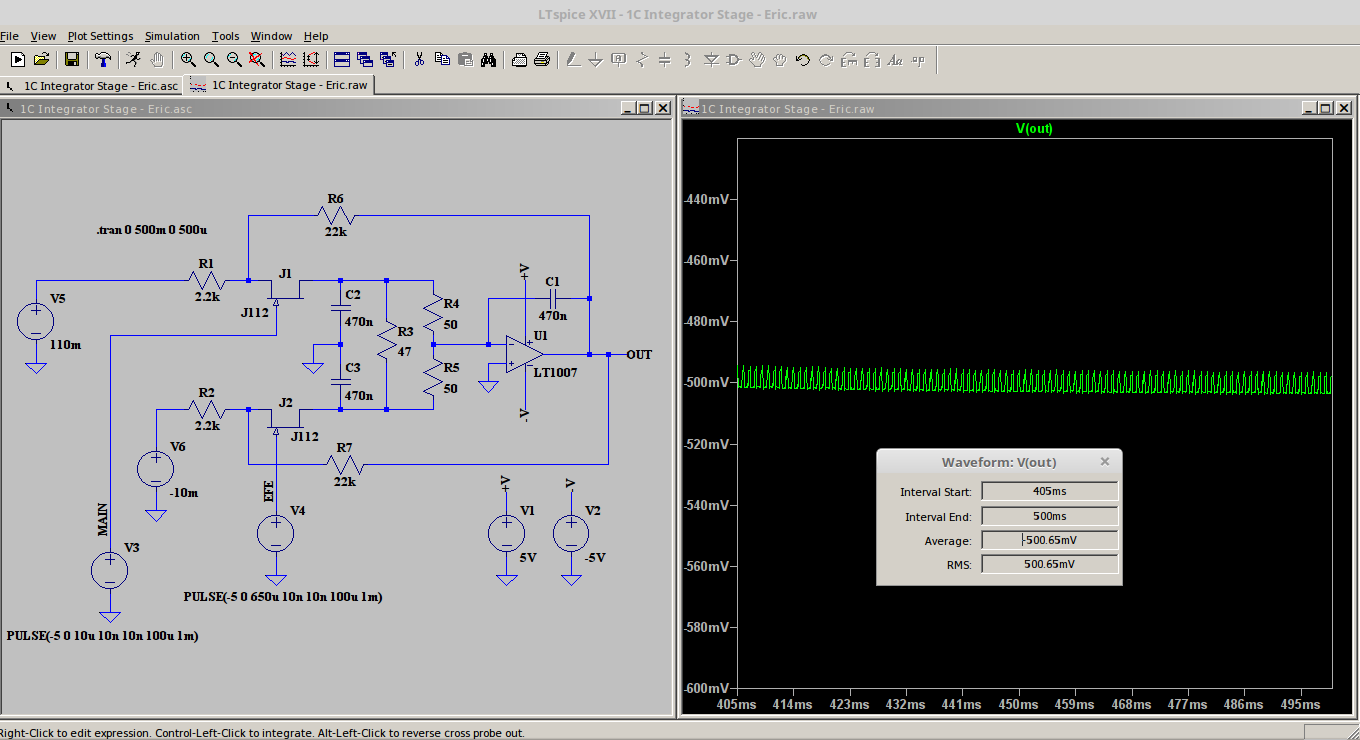Open Control Panel hammer icon
The width and height of the screenshot is (1360, 740).
(102, 60)
